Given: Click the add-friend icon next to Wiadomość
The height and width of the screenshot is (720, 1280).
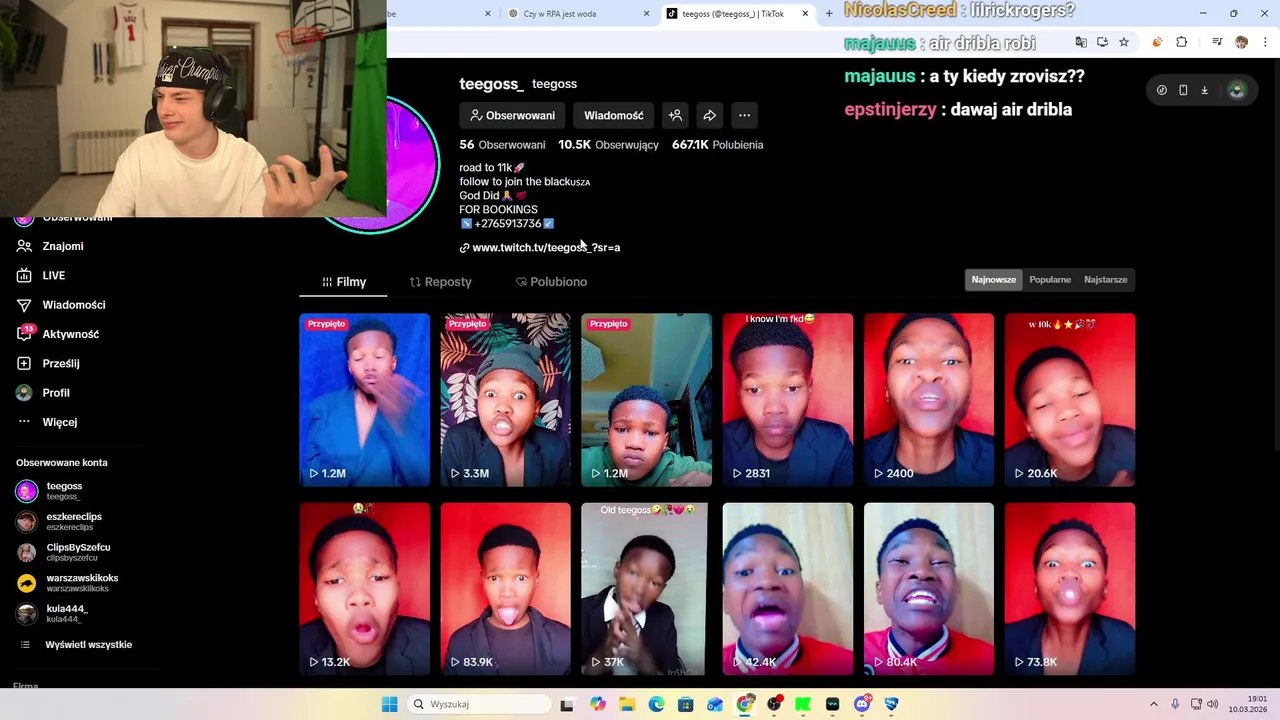Looking at the screenshot, I should (675, 115).
